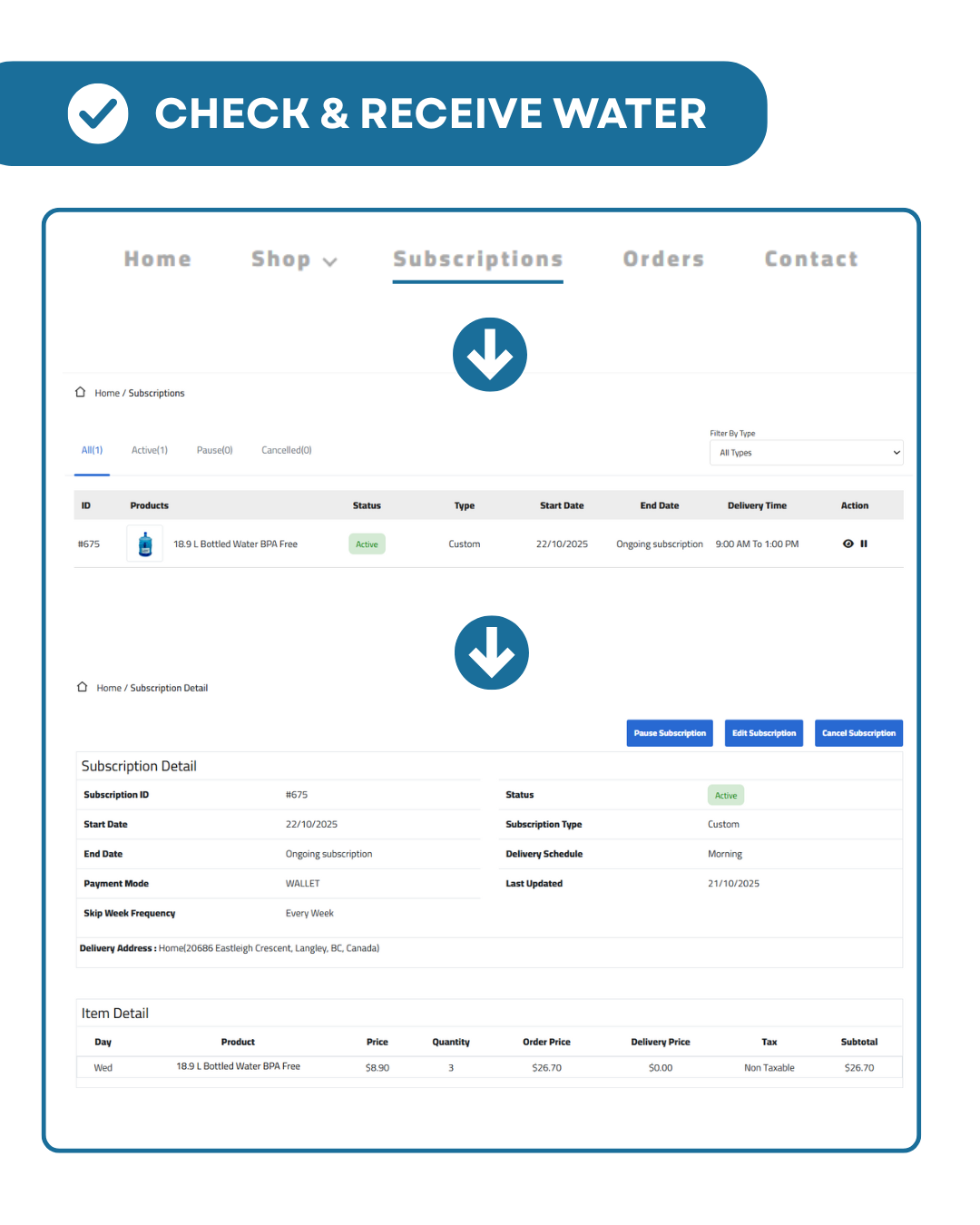
Task: Show the Cancelled(0) tab
Action: coord(287,450)
